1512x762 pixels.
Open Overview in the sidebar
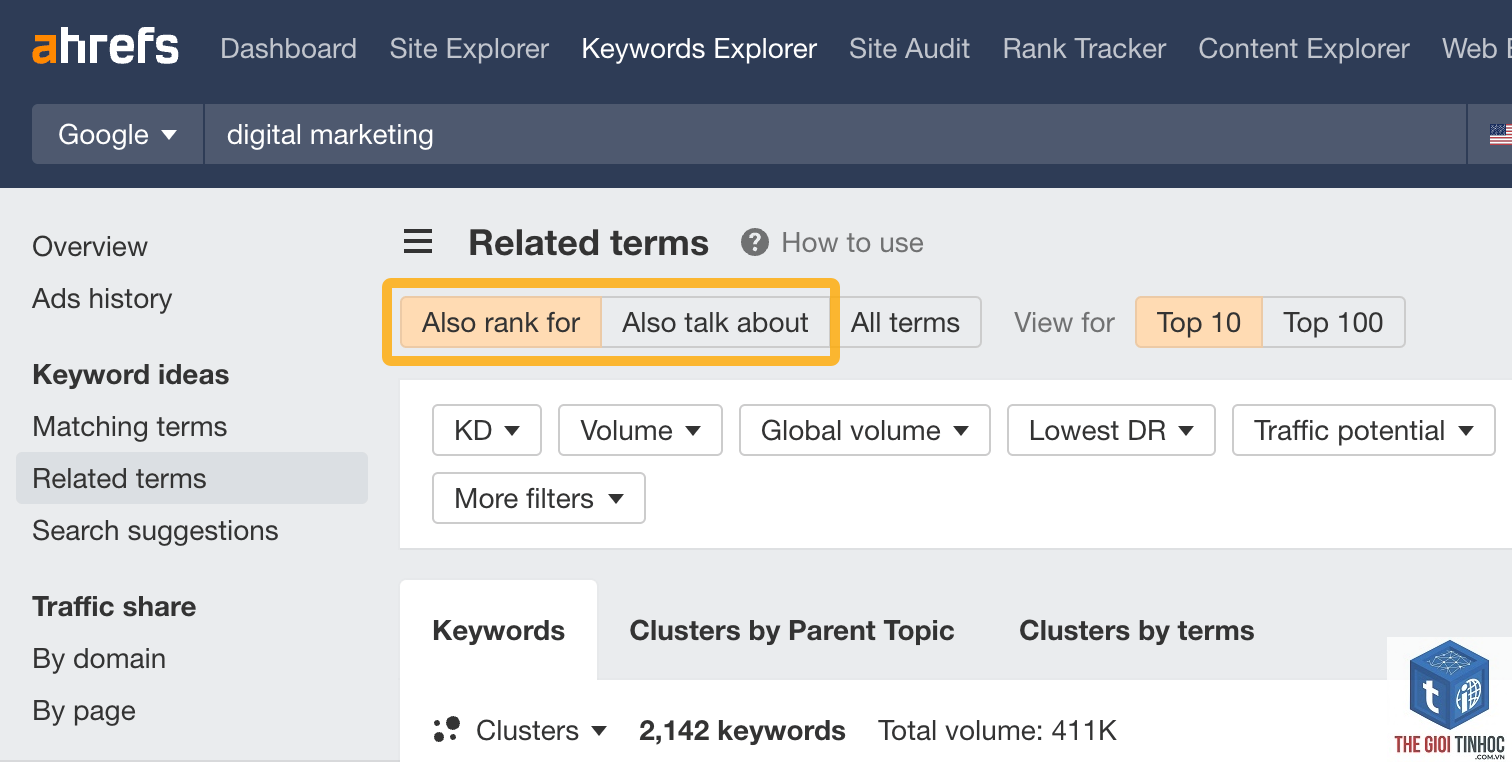[90, 246]
